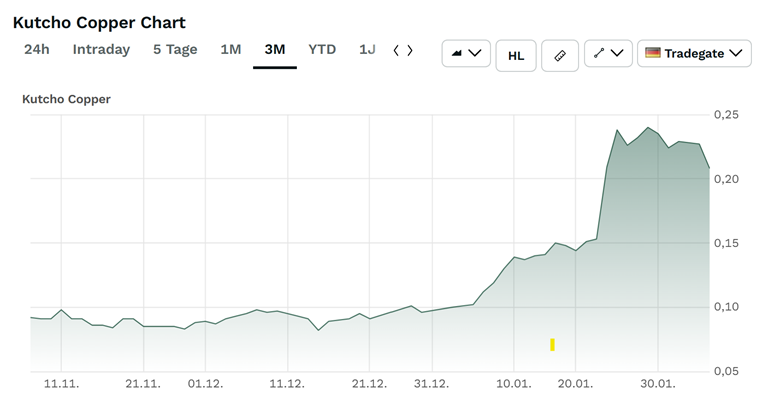780x404 pixels.
Task: Show the 5 Tage chart range
Action: click(x=175, y=49)
